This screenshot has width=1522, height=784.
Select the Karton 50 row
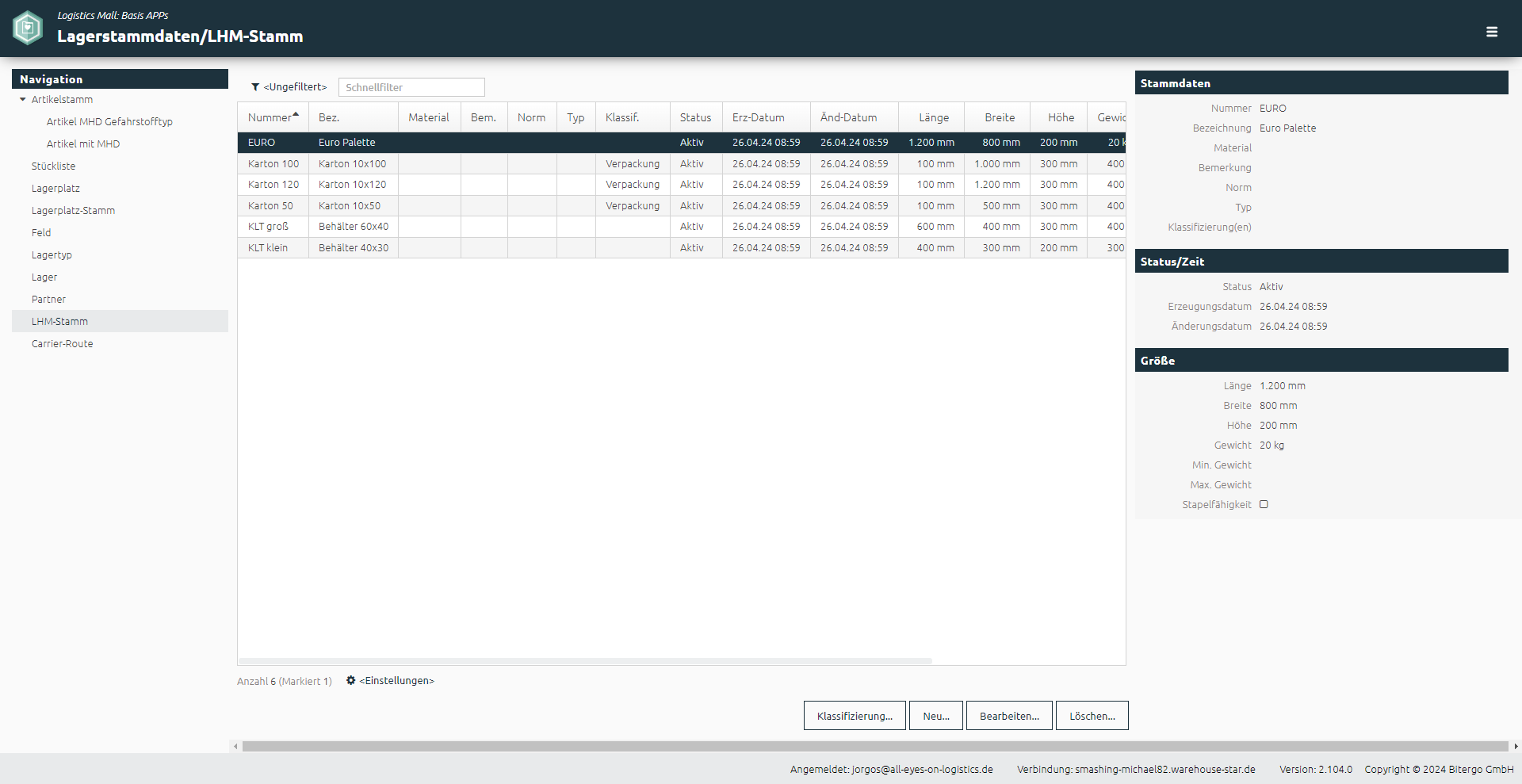[682, 206]
